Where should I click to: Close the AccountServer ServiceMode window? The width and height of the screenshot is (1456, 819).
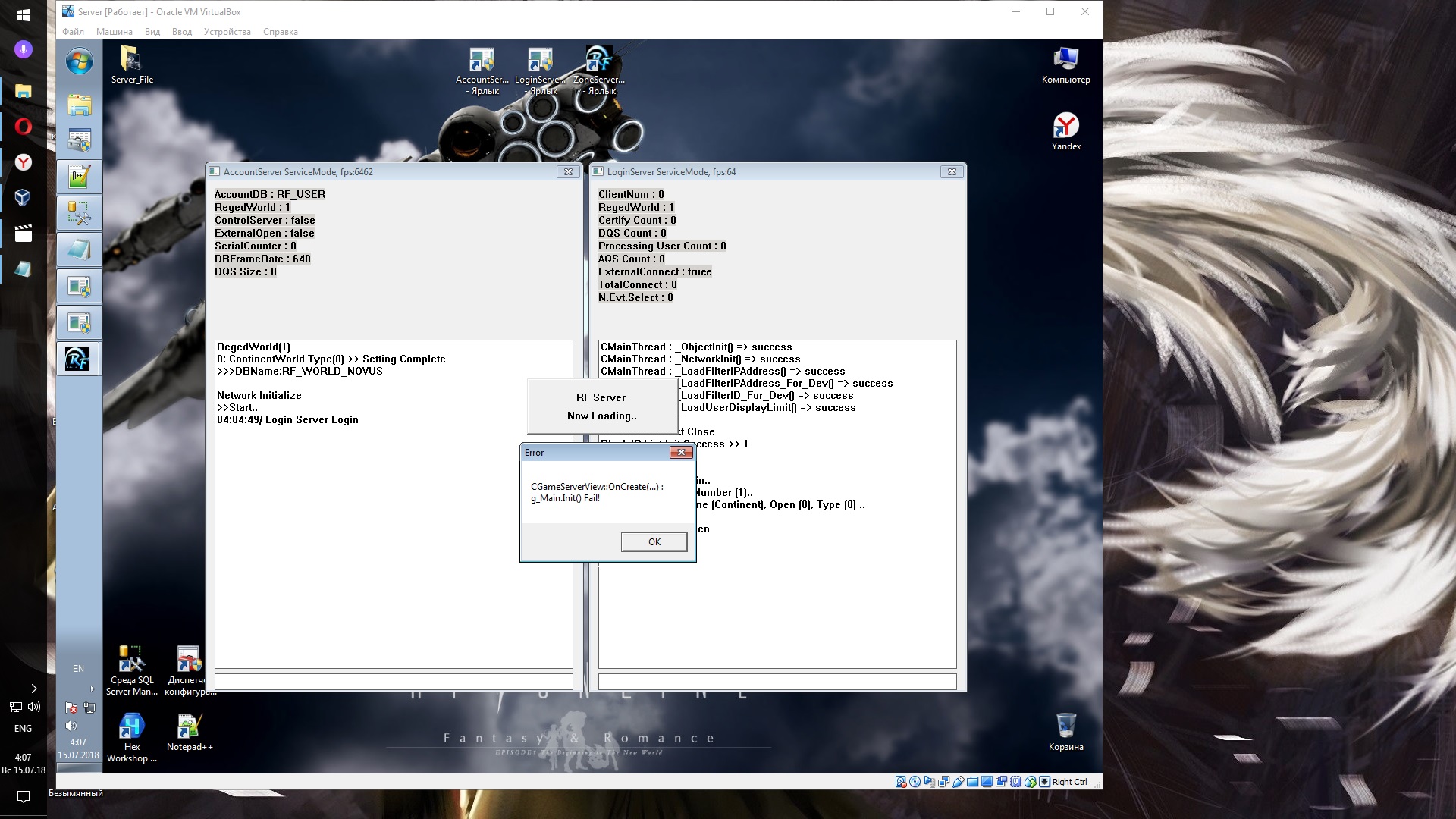(x=568, y=172)
